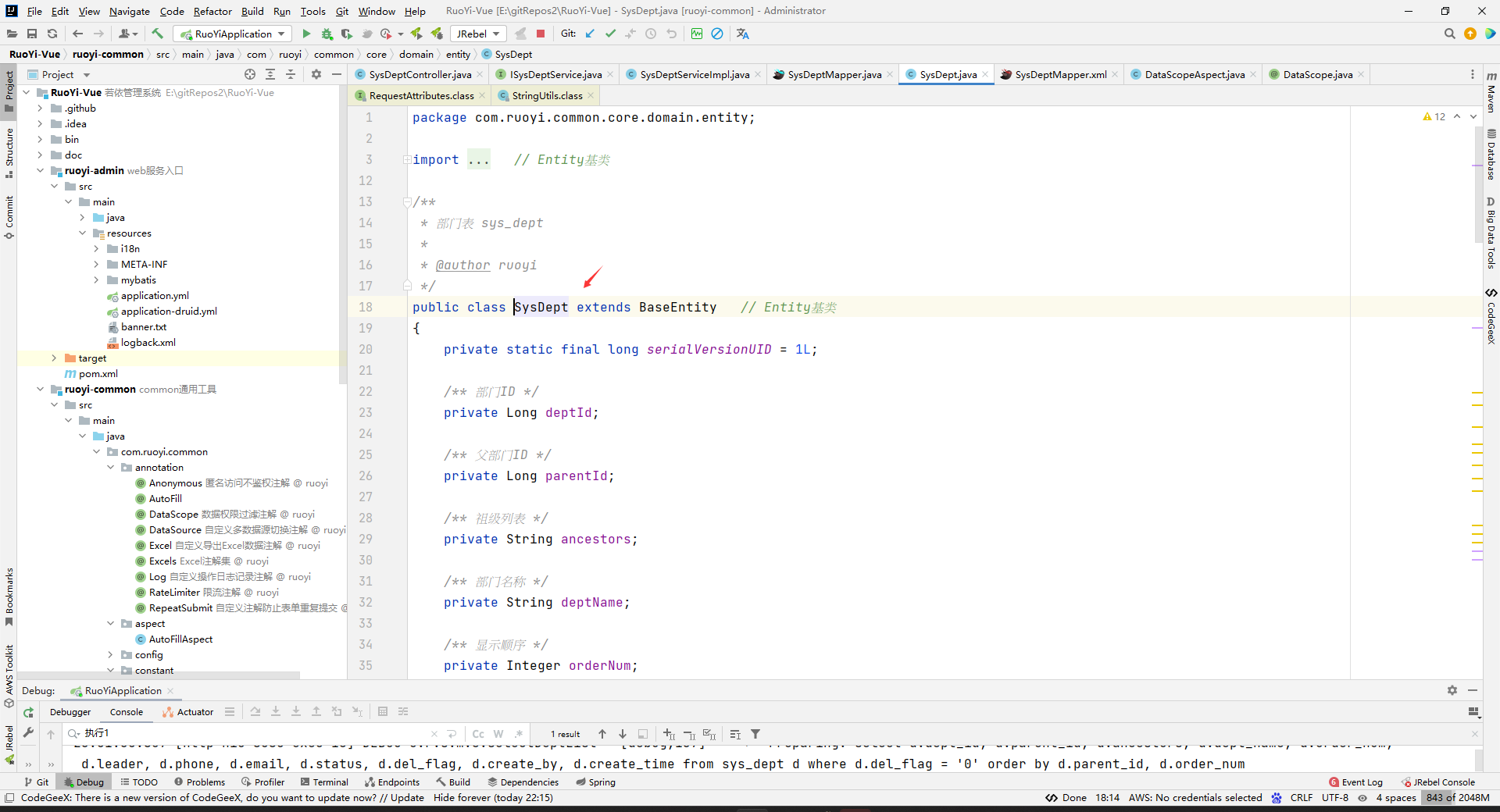Screen dimensions: 1500x812
Task: Commit changes with the green Git checkmark
Action: (x=610, y=34)
